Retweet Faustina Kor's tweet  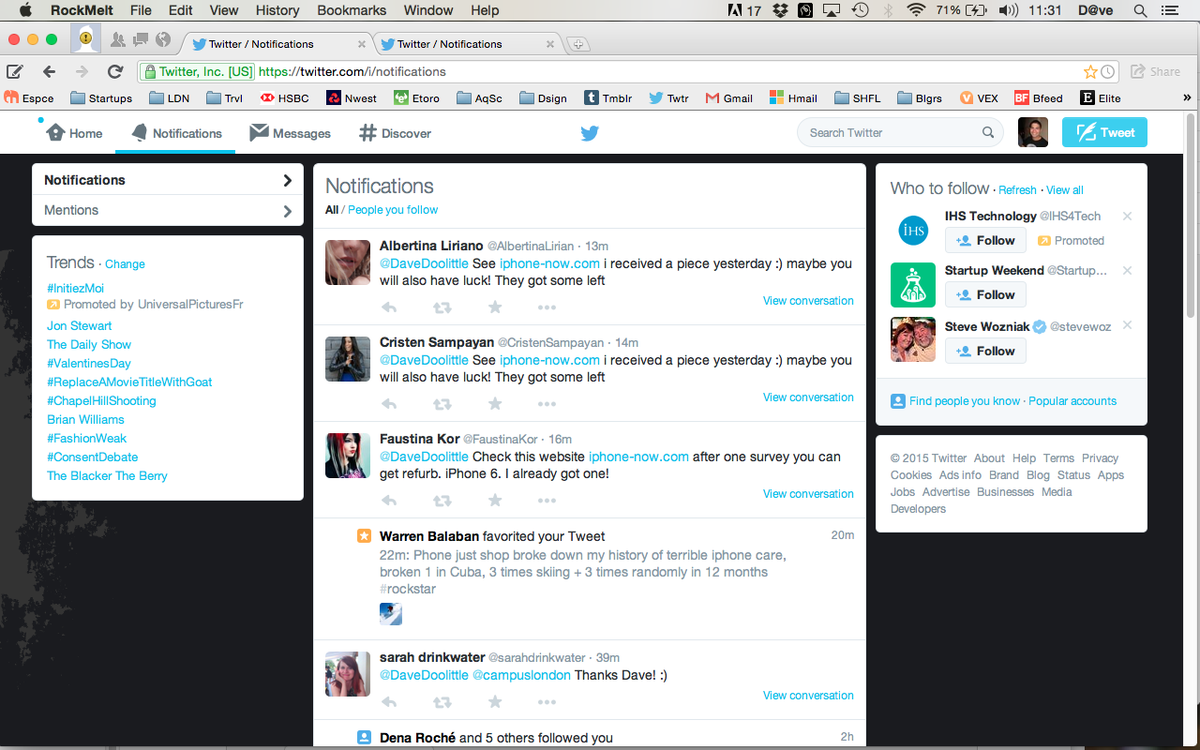click(x=441, y=500)
